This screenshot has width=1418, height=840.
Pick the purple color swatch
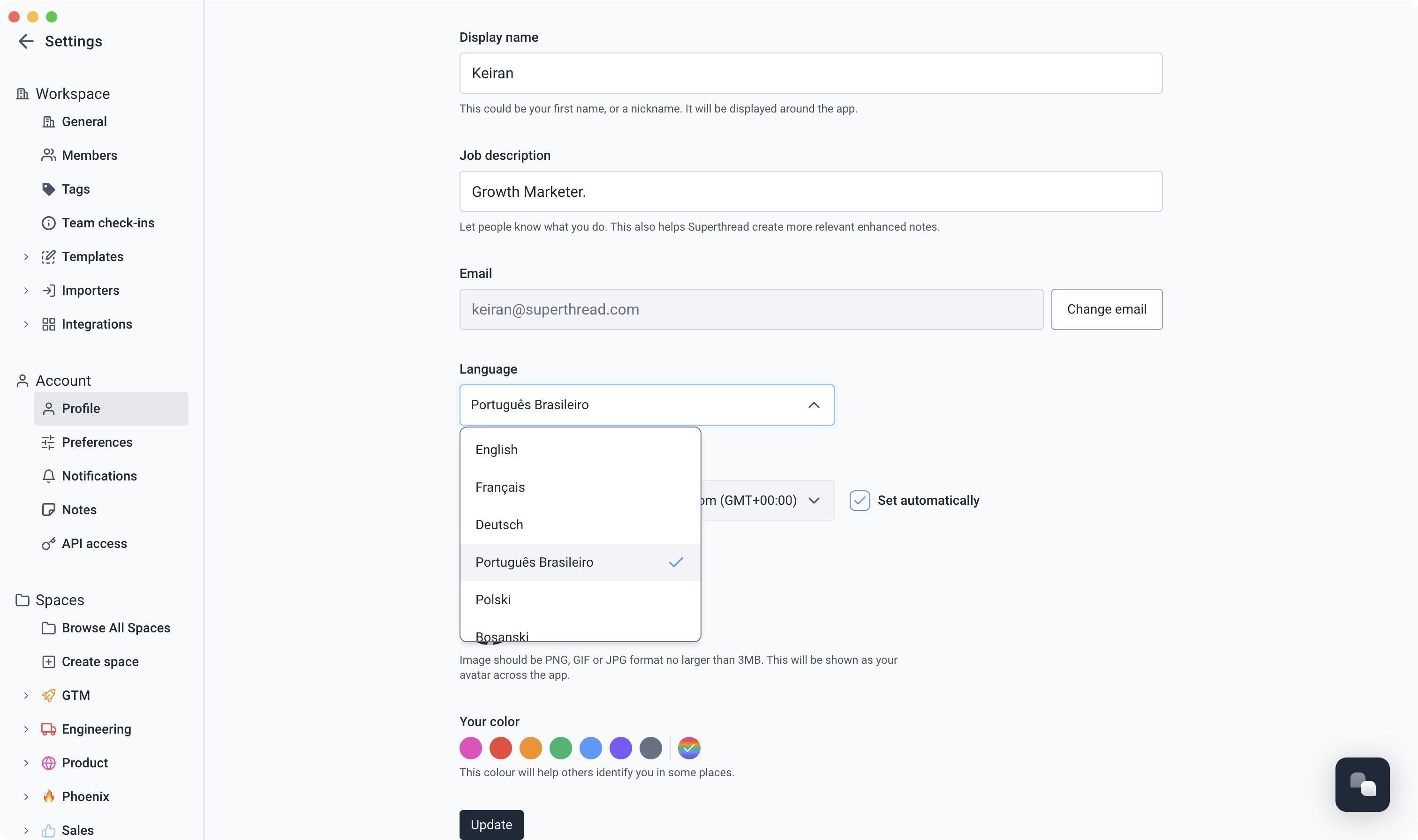(x=620, y=748)
